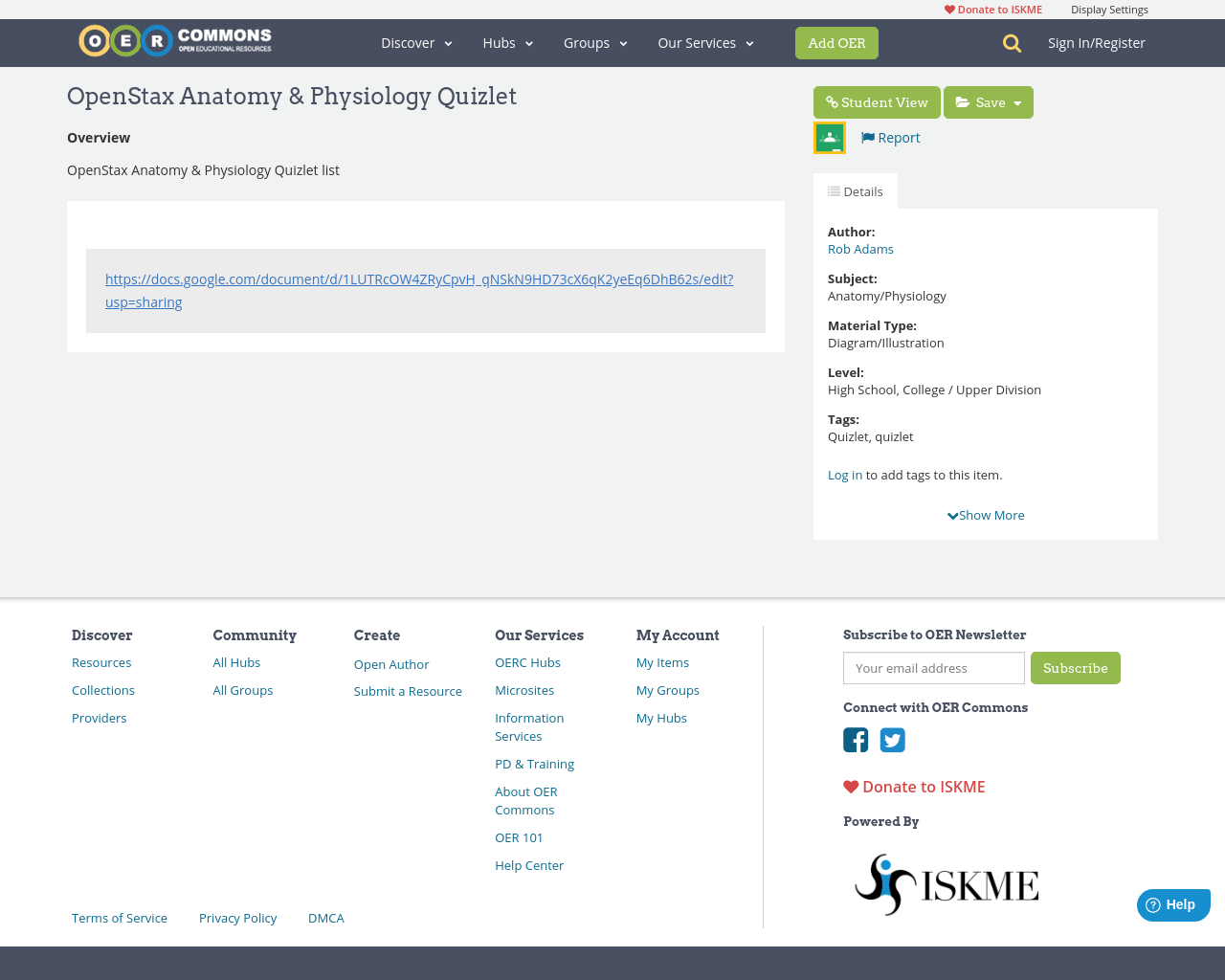The width and height of the screenshot is (1225, 980).
Task: Expand the Groups menu
Action: click(x=595, y=43)
